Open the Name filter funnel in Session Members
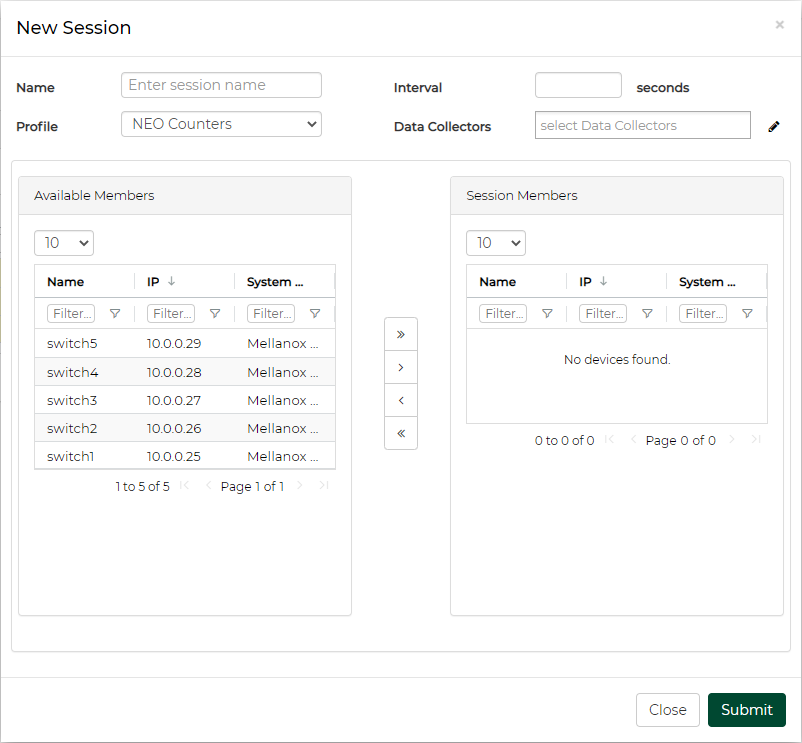The width and height of the screenshot is (802, 743). point(547,314)
